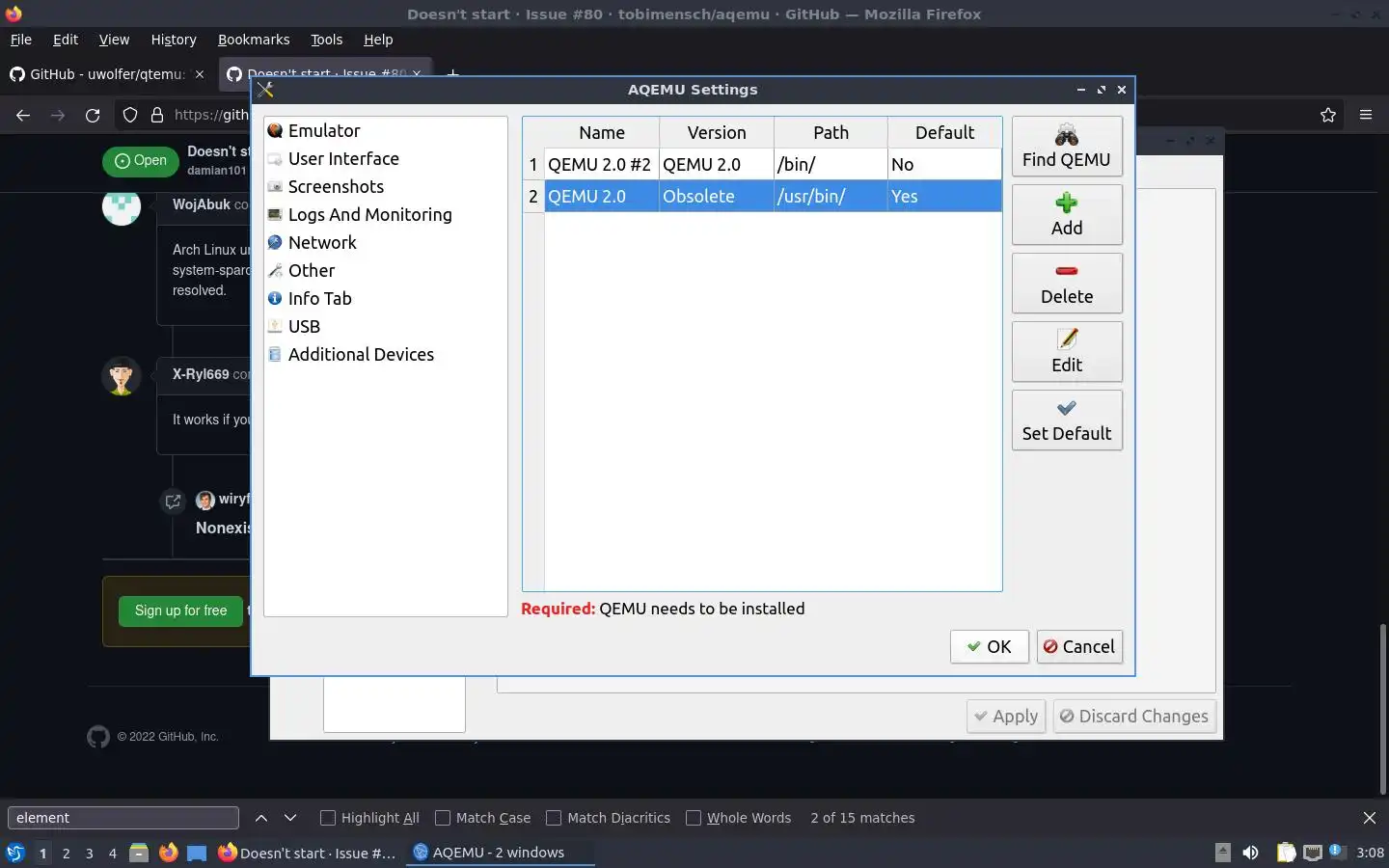
Task: Select the /bin/ path cell
Action: (831, 165)
